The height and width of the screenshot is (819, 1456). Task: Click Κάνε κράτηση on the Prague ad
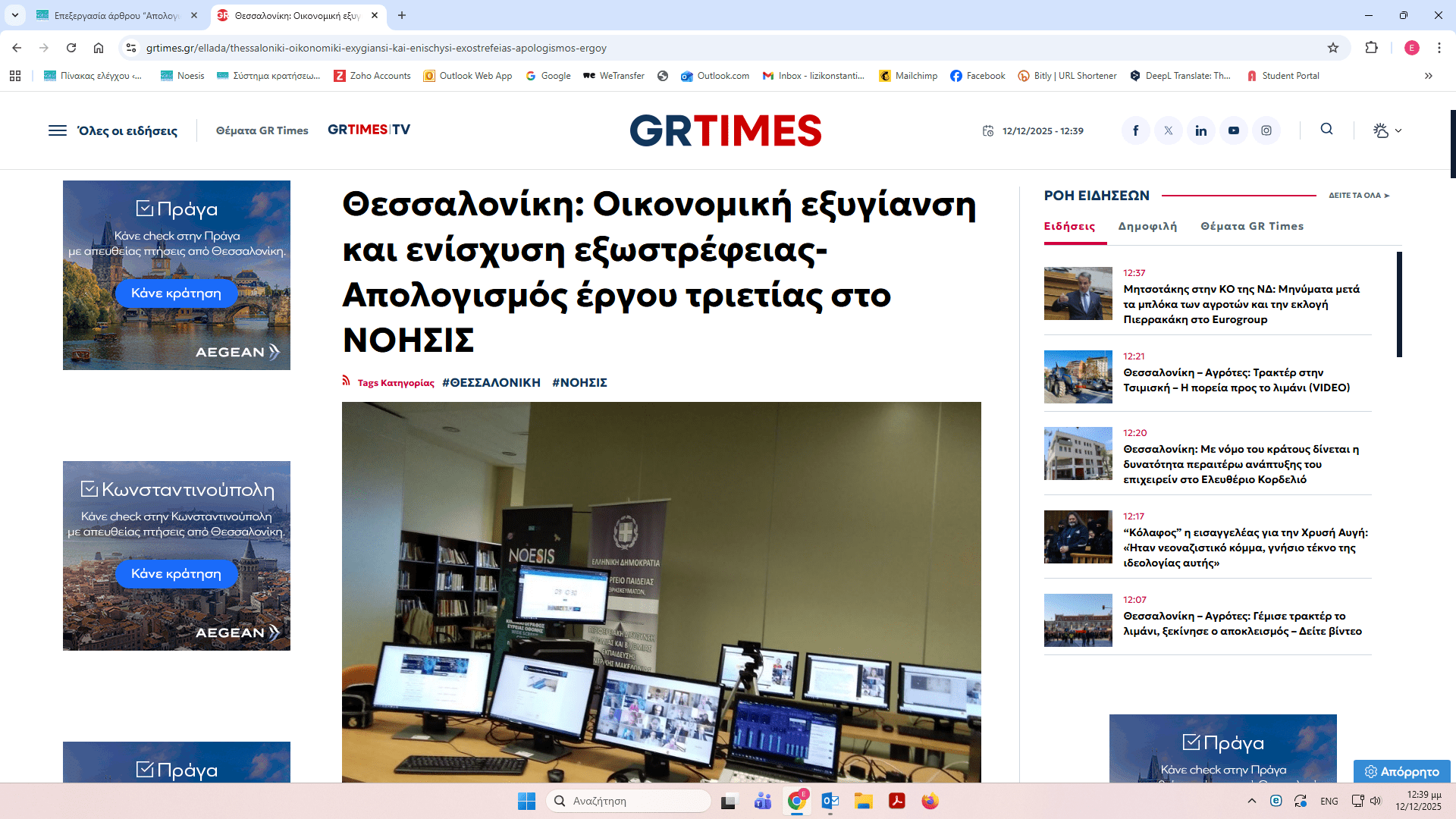pos(176,293)
